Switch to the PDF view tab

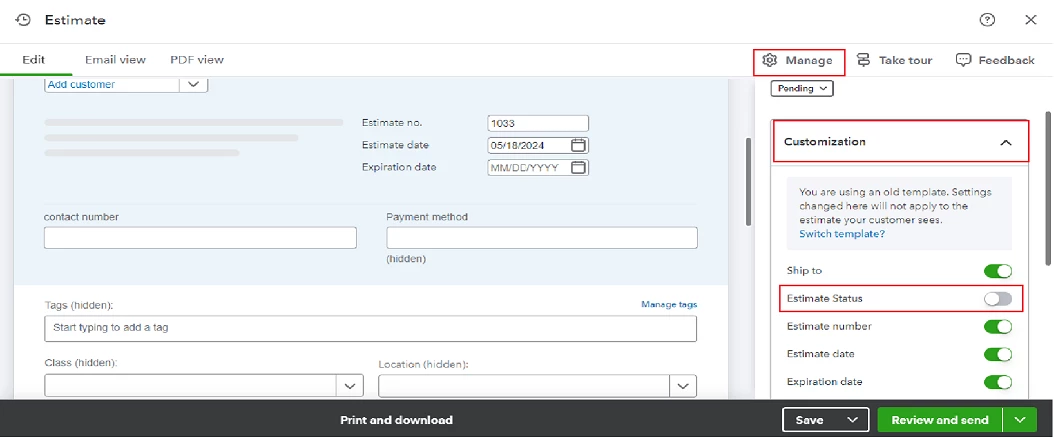click(197, 60)
